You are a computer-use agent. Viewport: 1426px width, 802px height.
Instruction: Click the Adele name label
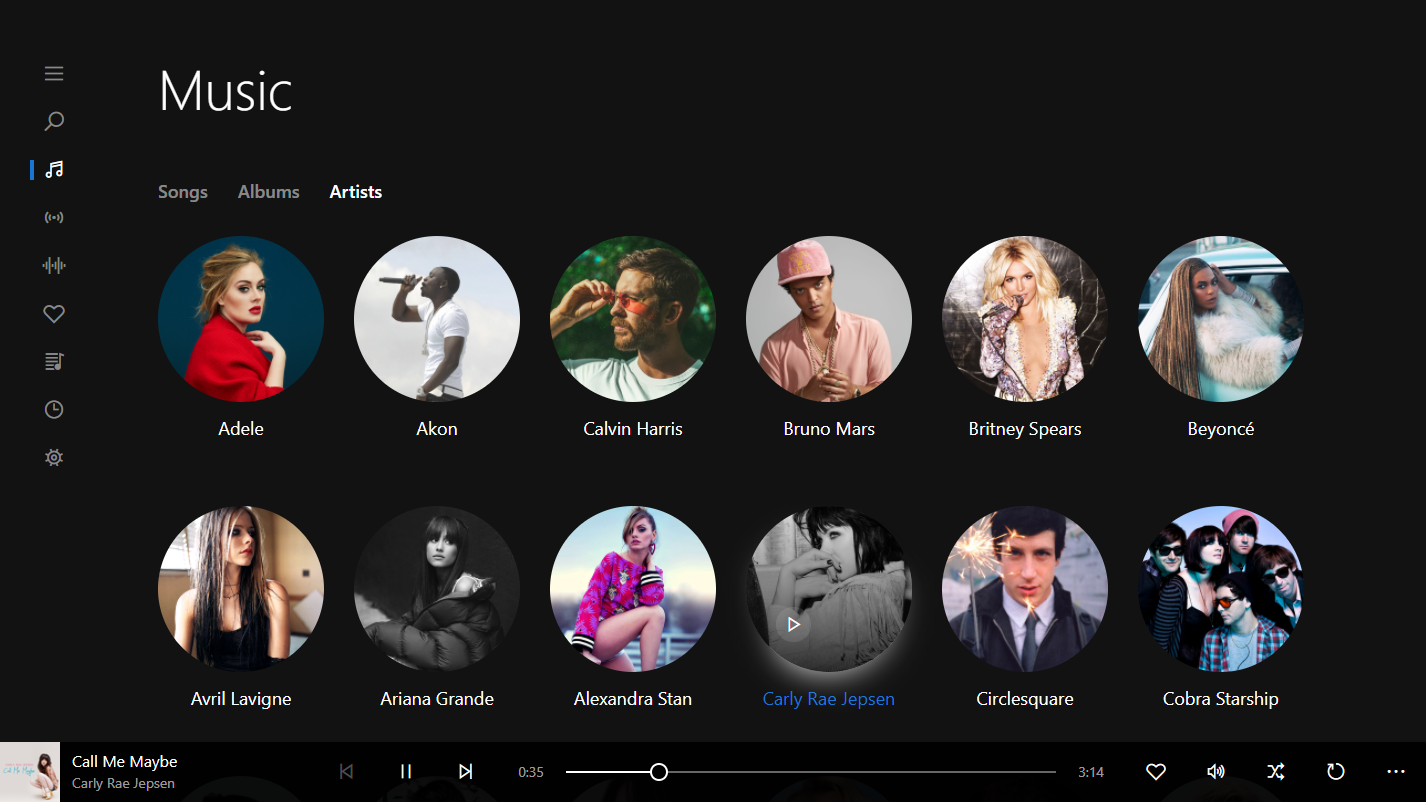point(241,429)
